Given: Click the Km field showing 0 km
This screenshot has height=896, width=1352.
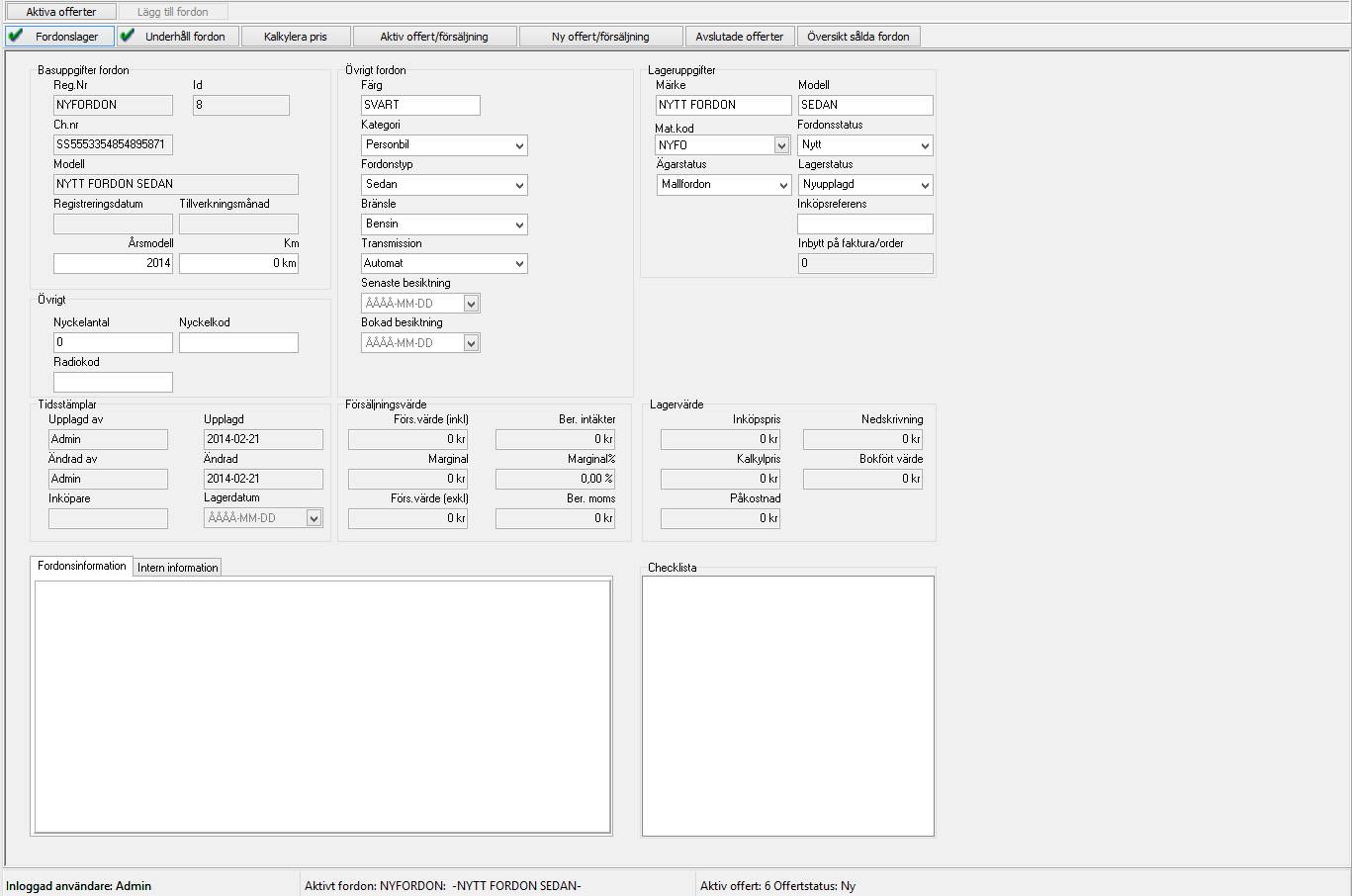Looking at the screenshot, I should [x=238, y=263].
